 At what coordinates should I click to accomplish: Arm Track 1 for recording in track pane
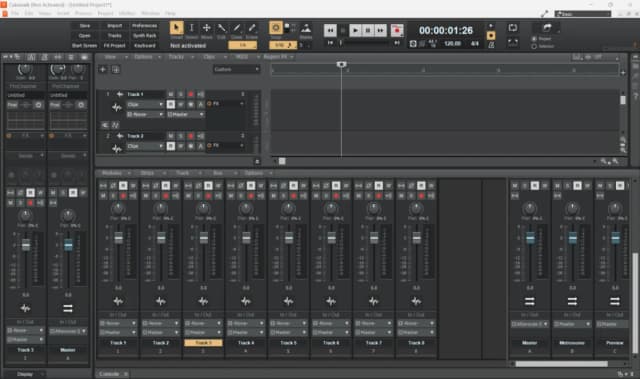191,94
